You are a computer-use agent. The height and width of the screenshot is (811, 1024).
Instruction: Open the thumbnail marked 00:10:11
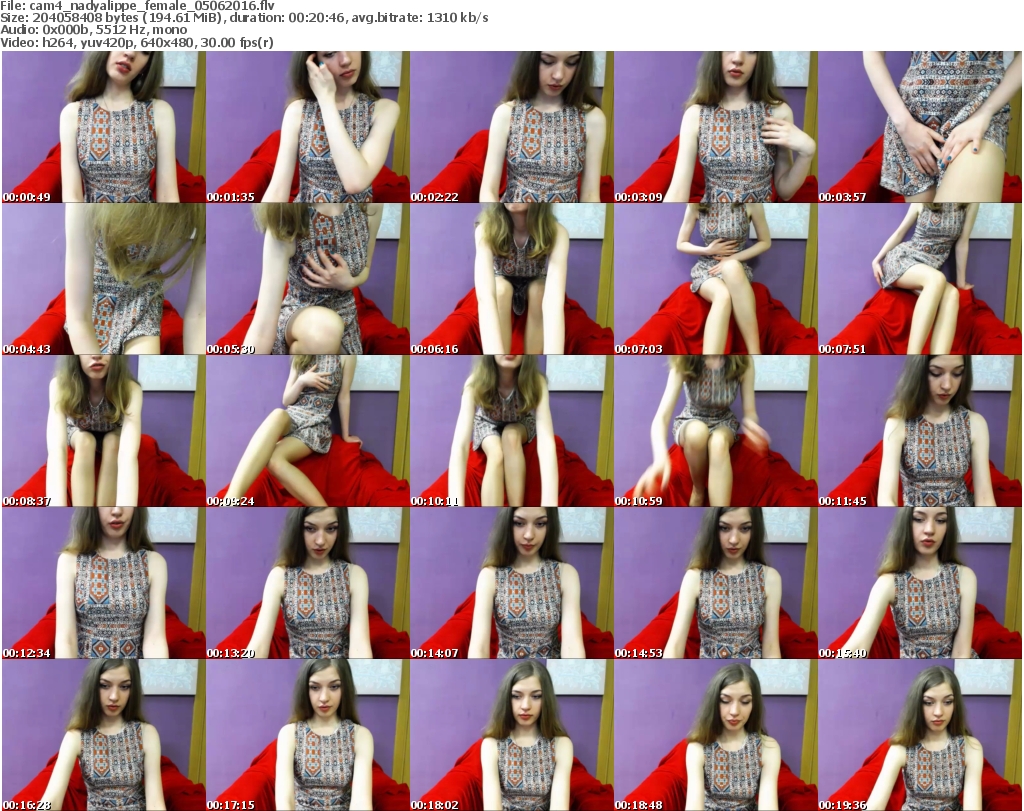tap(511, 431)
